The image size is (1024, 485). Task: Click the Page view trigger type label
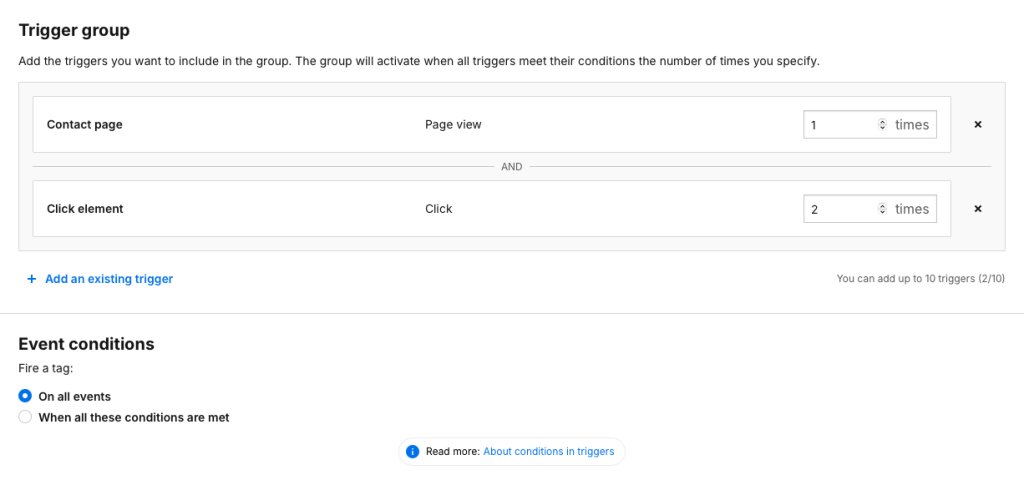[x=453, y=125]
